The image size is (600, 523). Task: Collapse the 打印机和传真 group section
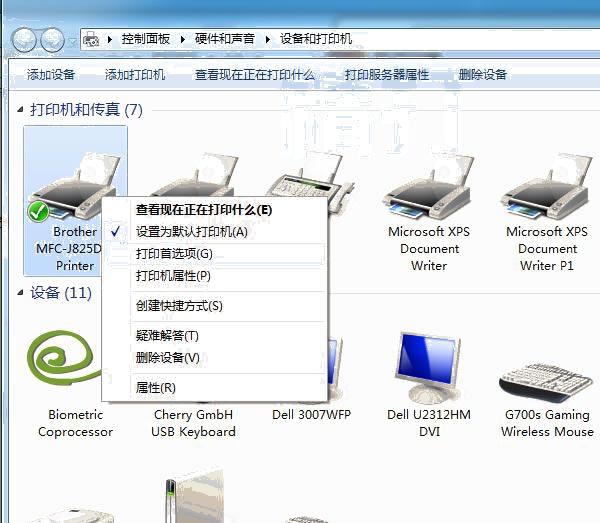[22, 109]
